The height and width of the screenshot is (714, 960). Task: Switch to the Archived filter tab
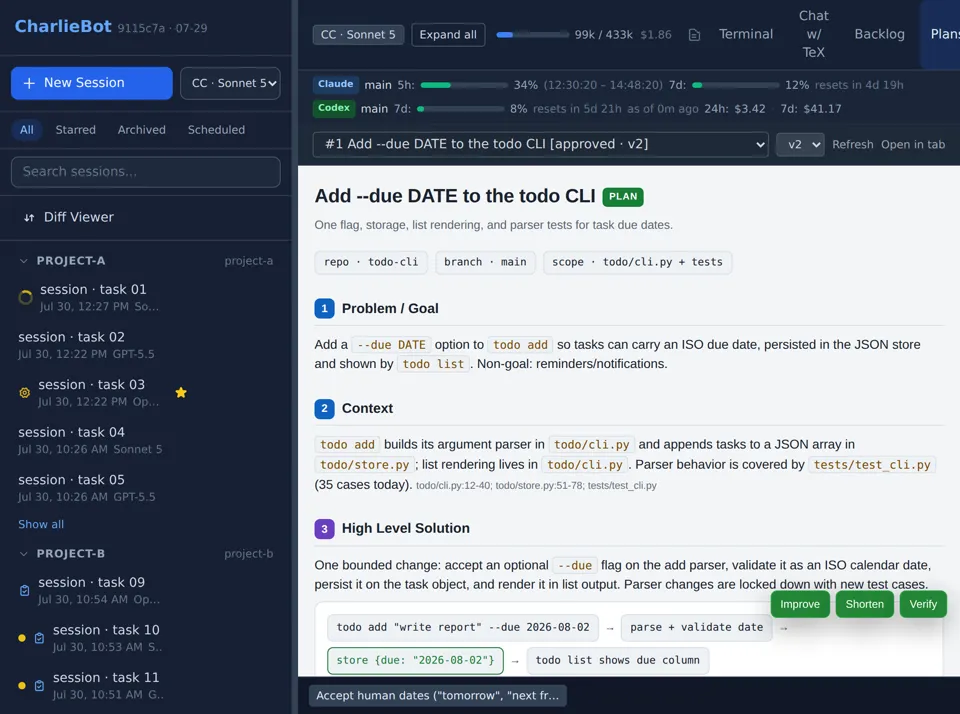141,130
